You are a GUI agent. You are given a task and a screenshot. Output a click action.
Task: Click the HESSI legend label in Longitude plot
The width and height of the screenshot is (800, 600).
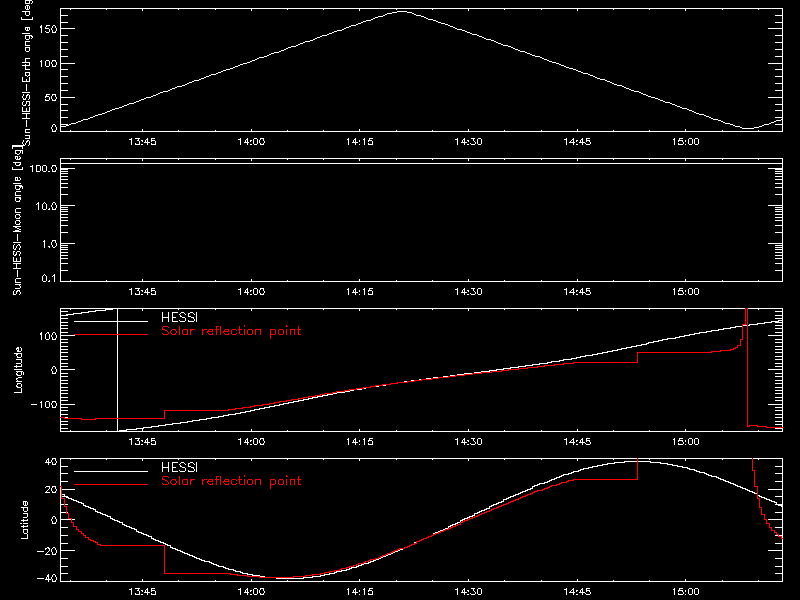point(179,317)
